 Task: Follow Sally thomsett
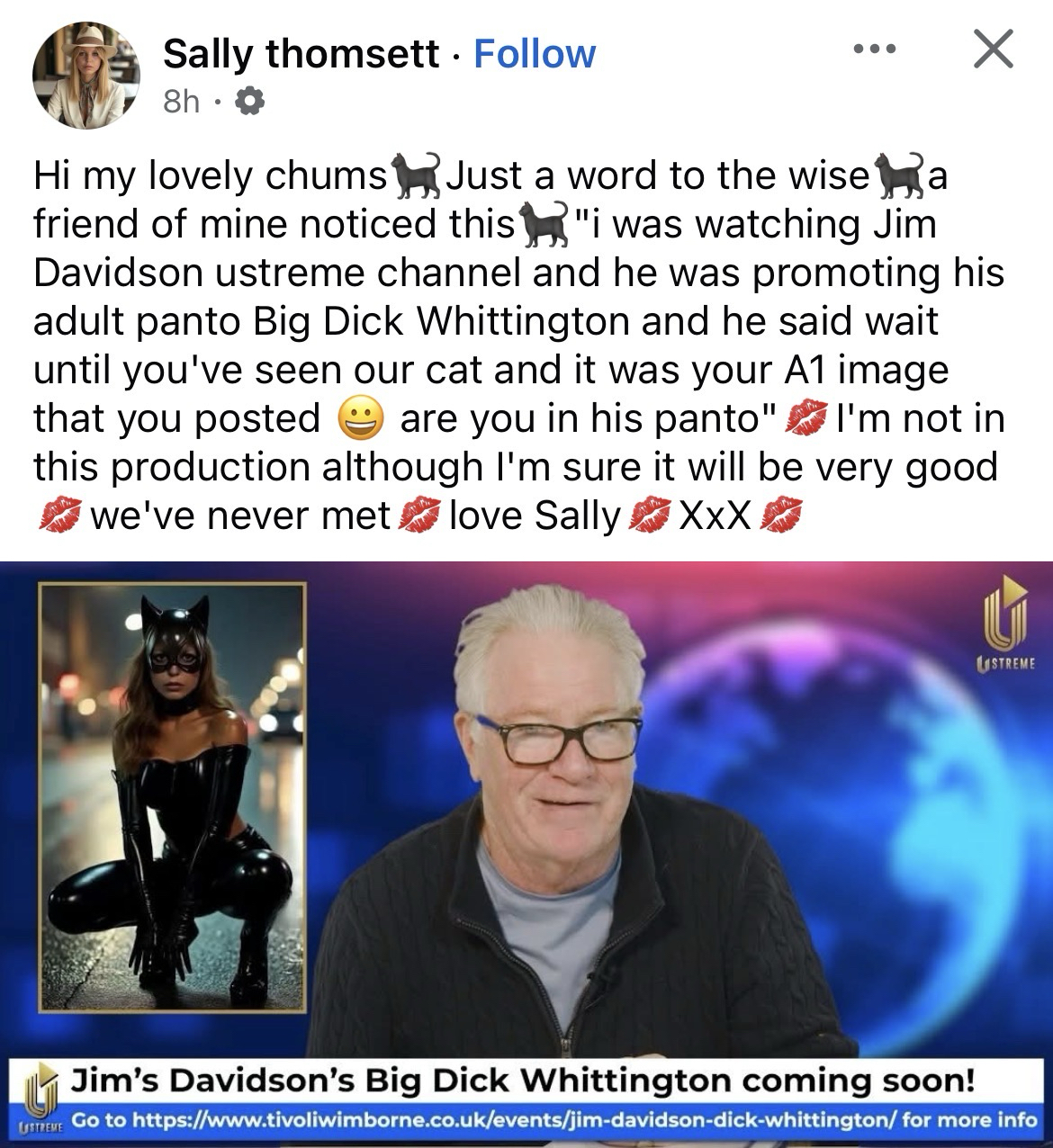tap(535, 54)
